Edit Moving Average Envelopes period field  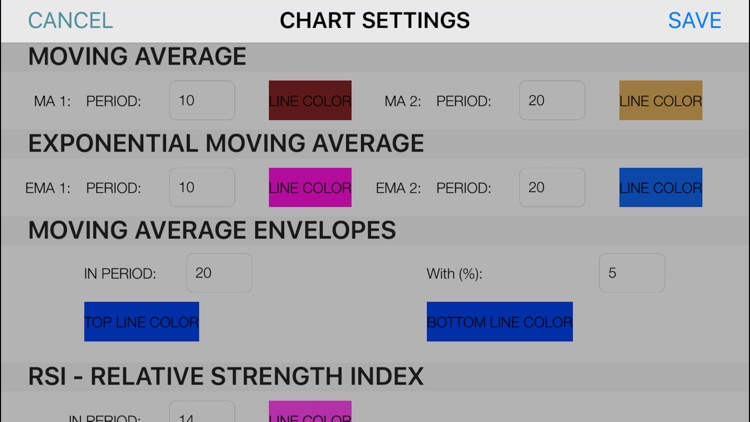coord(219,273)
